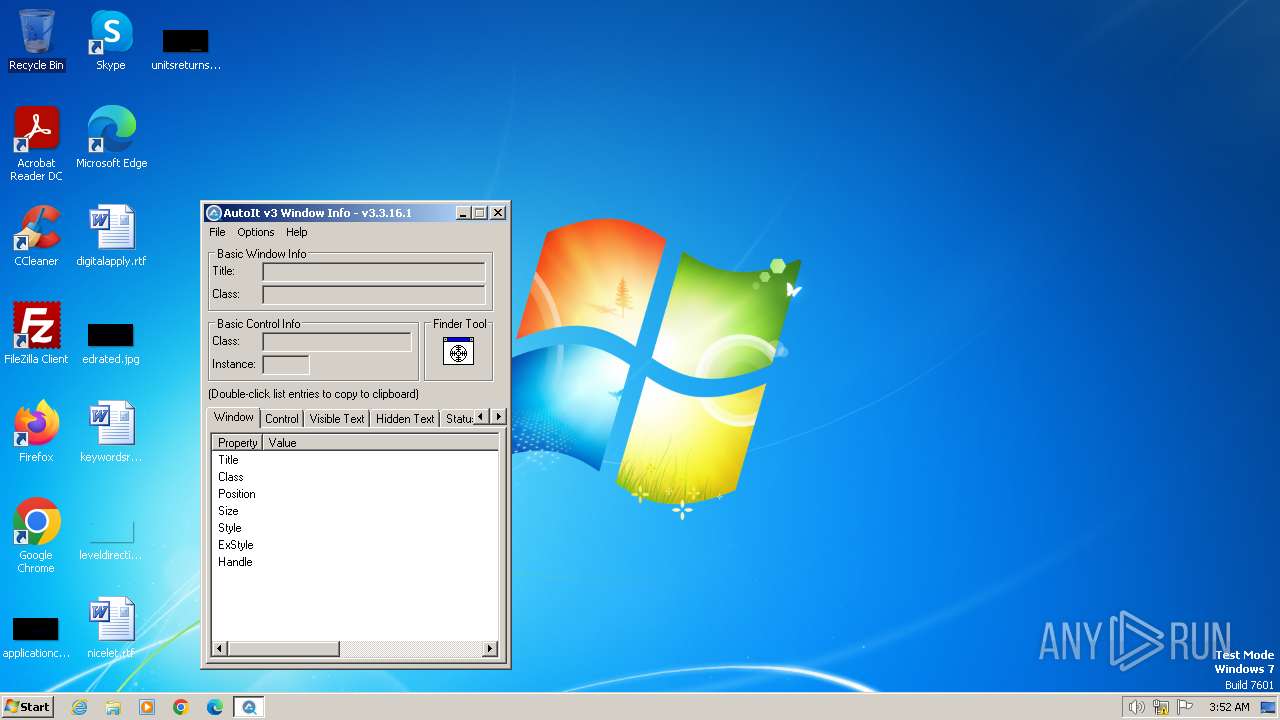Click the clock showing 3:52 AM
Screen dimensions: 1280x720
coord(1229,707)
